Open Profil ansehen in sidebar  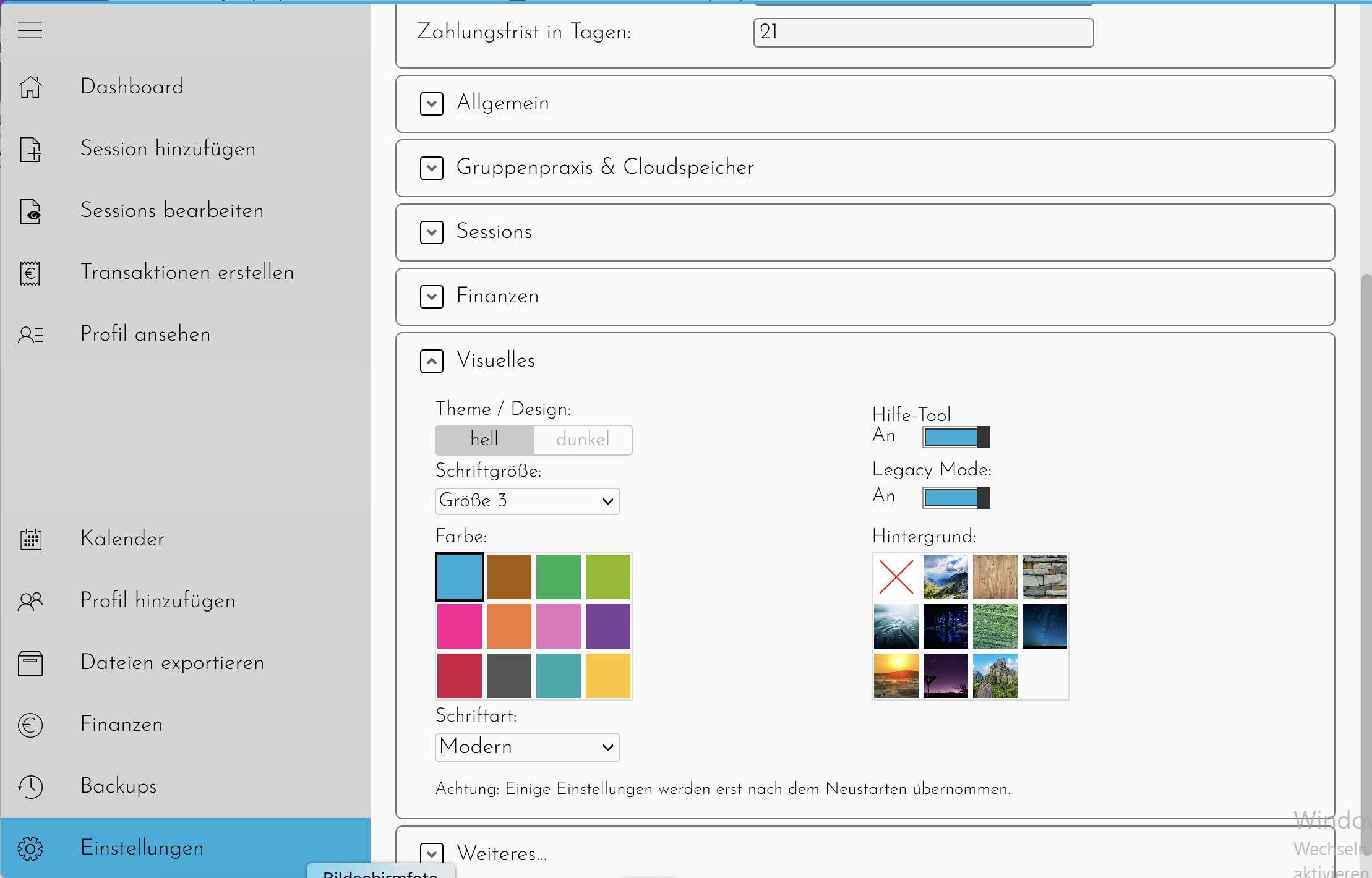145,335
